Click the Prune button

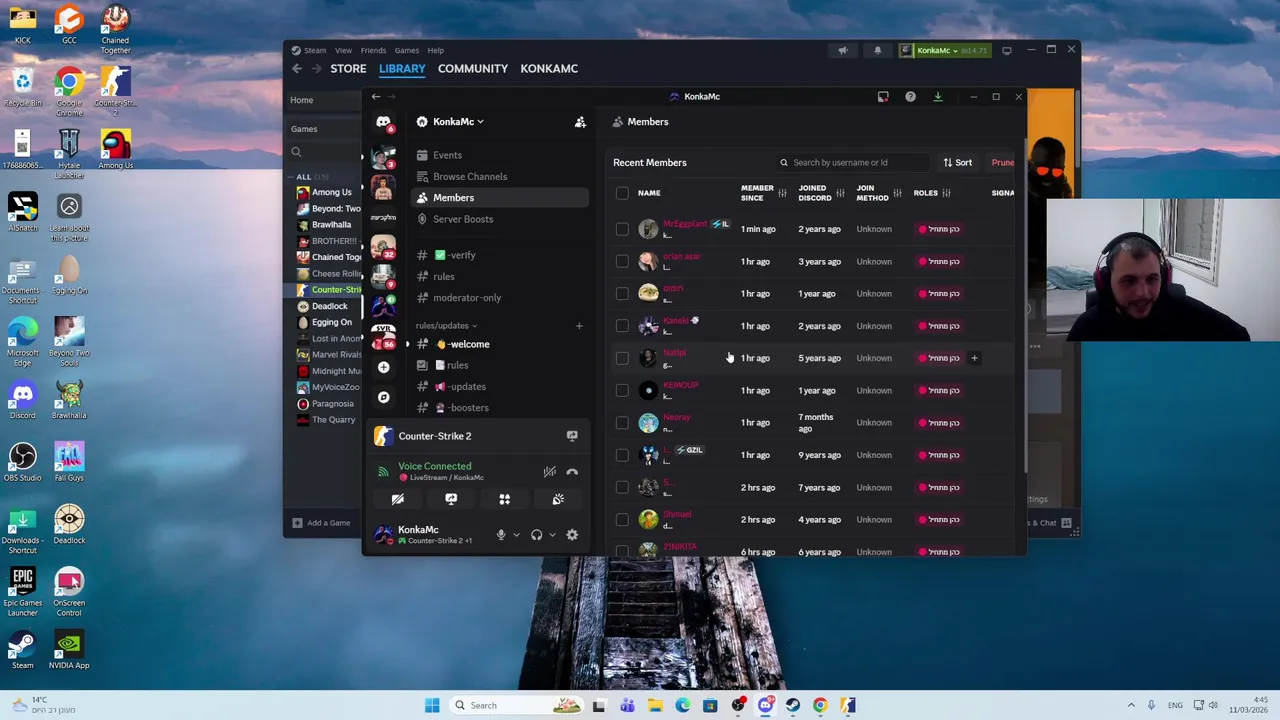click(1002, 163)
